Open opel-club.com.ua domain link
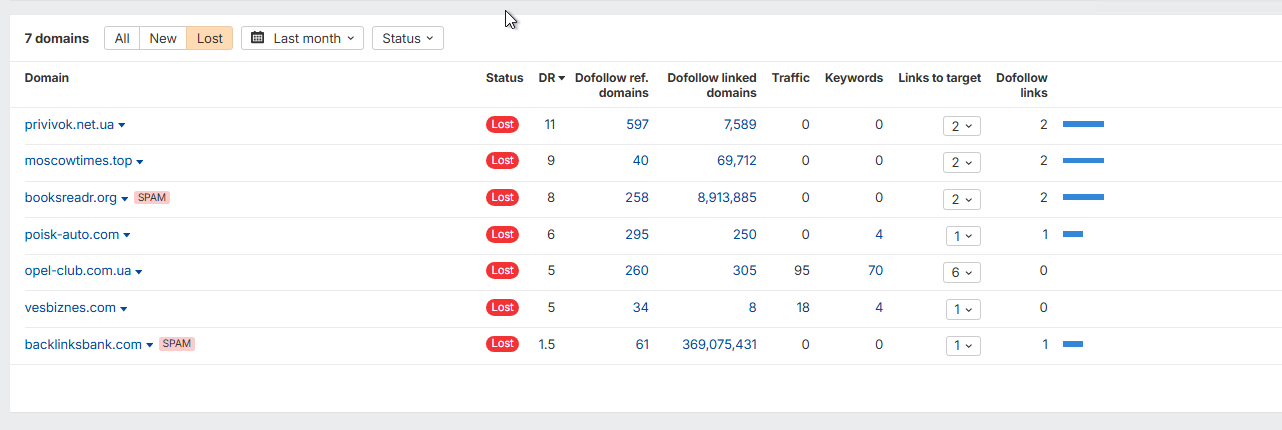This screenshot has height=430, width=1282. [78, 271]
